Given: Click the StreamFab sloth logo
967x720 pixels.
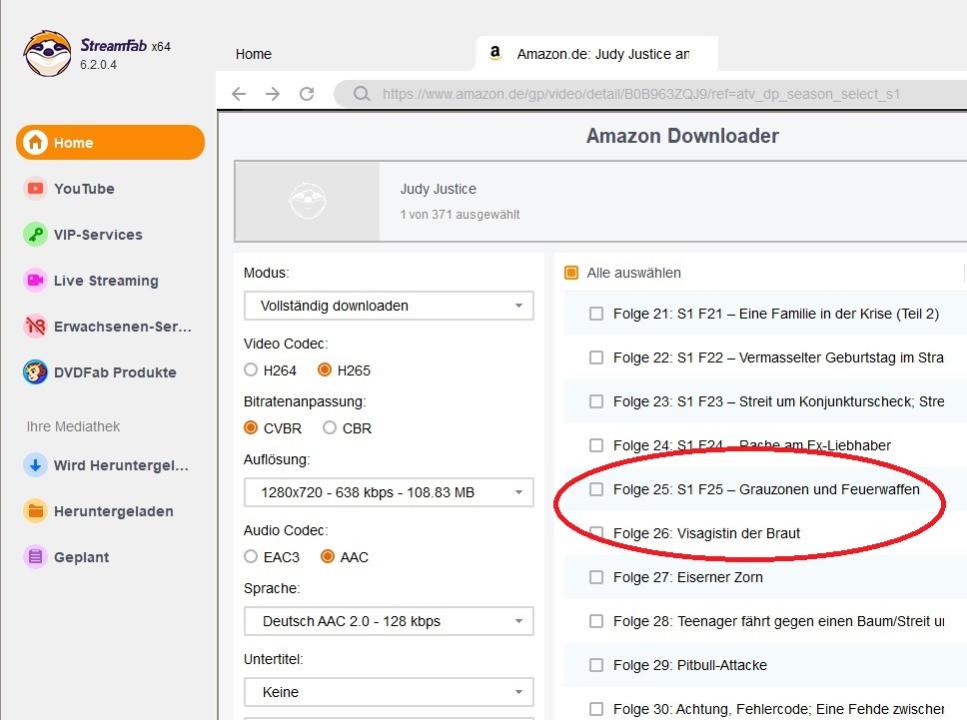Looking at the screenshot, I should pos(47,53).
